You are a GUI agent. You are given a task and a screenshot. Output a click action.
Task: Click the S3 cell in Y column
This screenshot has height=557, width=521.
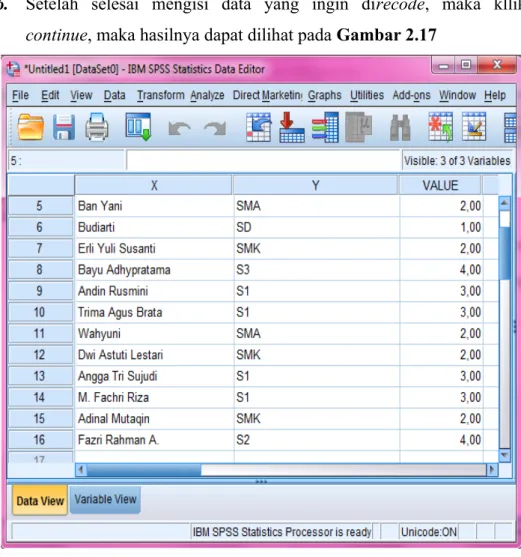coord(316,270)
